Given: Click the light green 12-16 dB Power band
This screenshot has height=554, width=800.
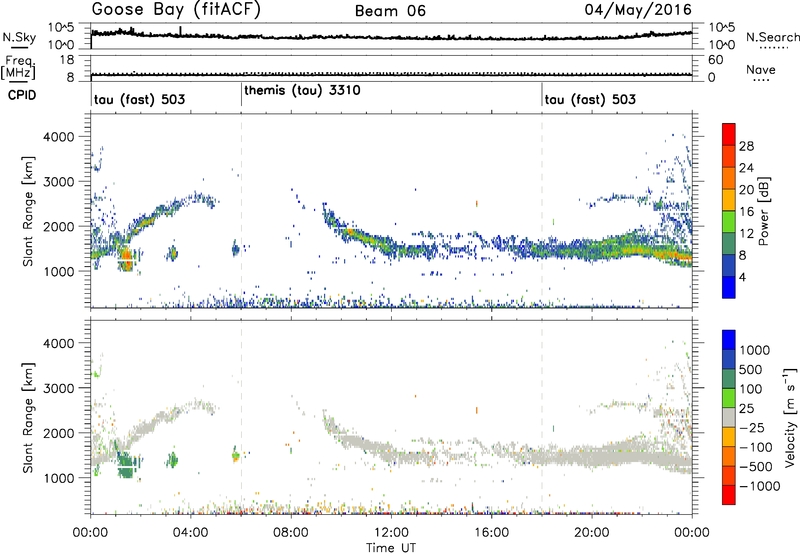Looking at the screenshot, I should (729, 222).
